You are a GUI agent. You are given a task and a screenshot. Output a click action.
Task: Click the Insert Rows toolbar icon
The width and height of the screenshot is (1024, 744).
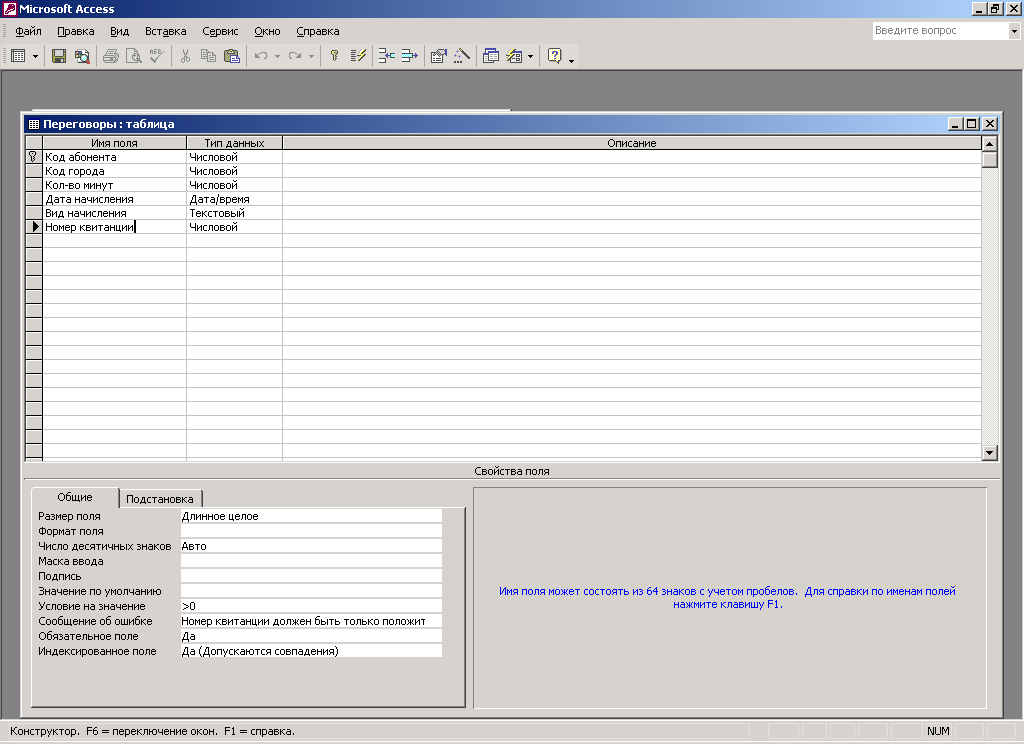coord(385,56)
